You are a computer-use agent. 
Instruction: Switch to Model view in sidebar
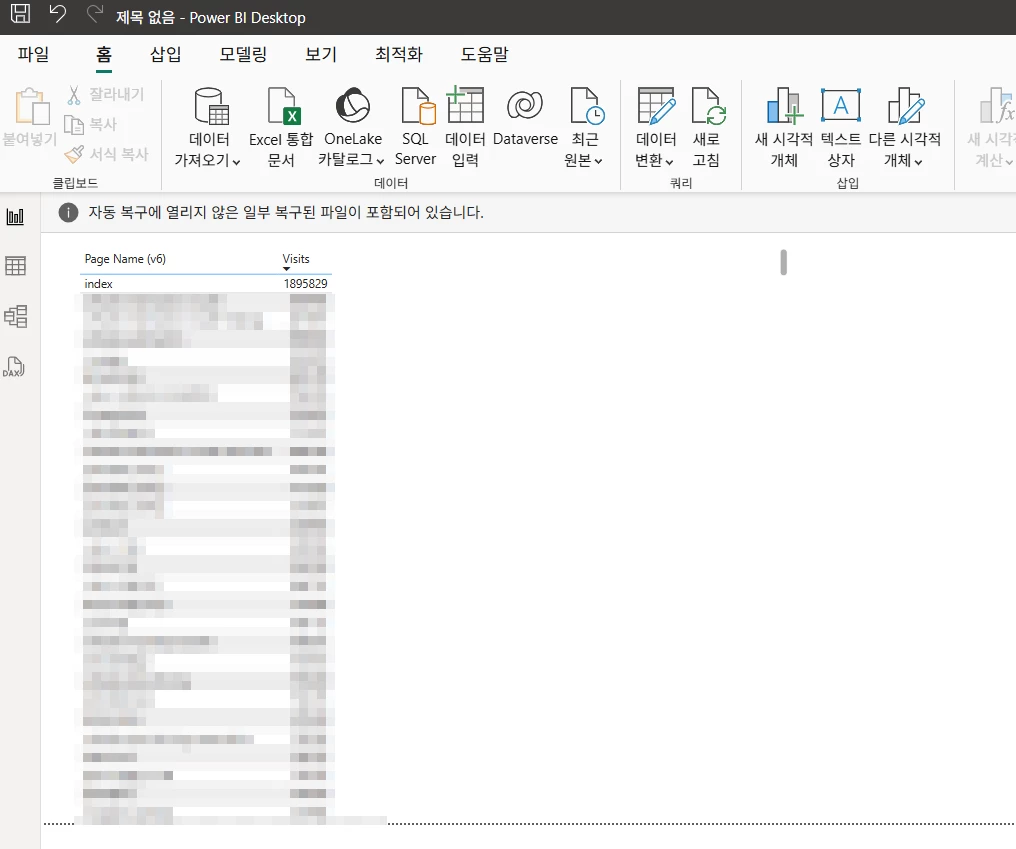click(16, 316)
